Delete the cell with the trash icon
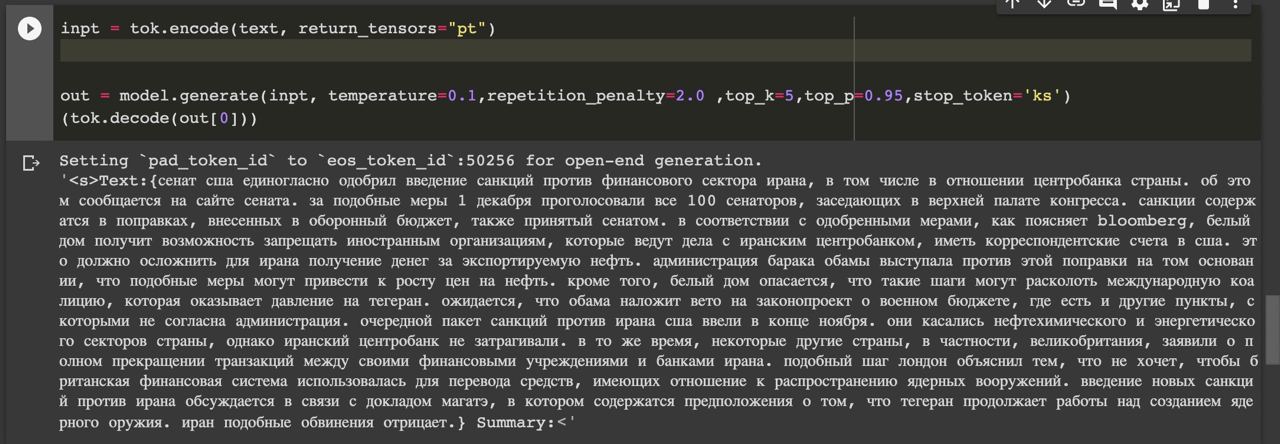Screen dimensions: 1280x444 point(1203,4)
